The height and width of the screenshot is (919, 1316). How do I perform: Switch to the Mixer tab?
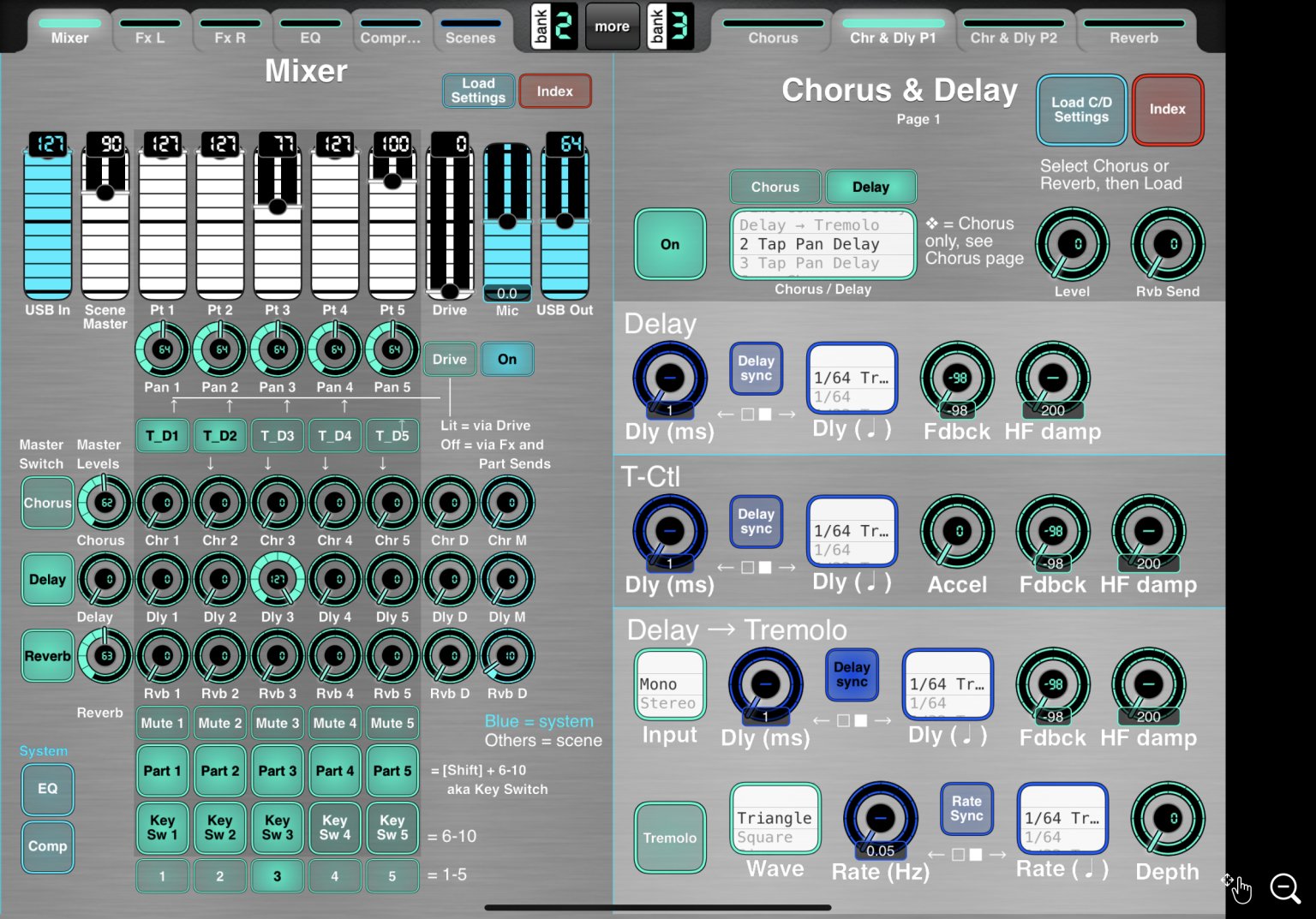(69, 31)
